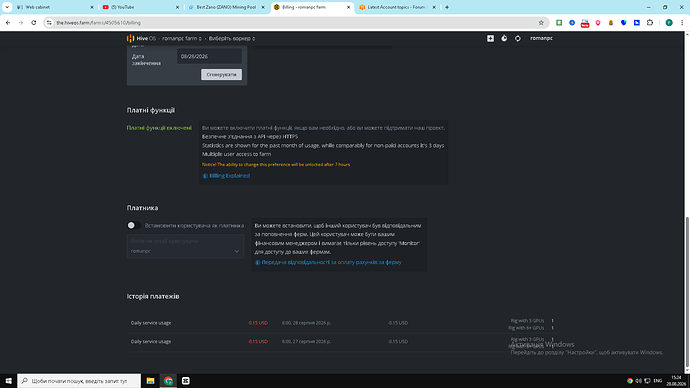Click the yellow Notice text about unlocking preference
Viewport: 690px width, 388px height.
coord(276,165)
